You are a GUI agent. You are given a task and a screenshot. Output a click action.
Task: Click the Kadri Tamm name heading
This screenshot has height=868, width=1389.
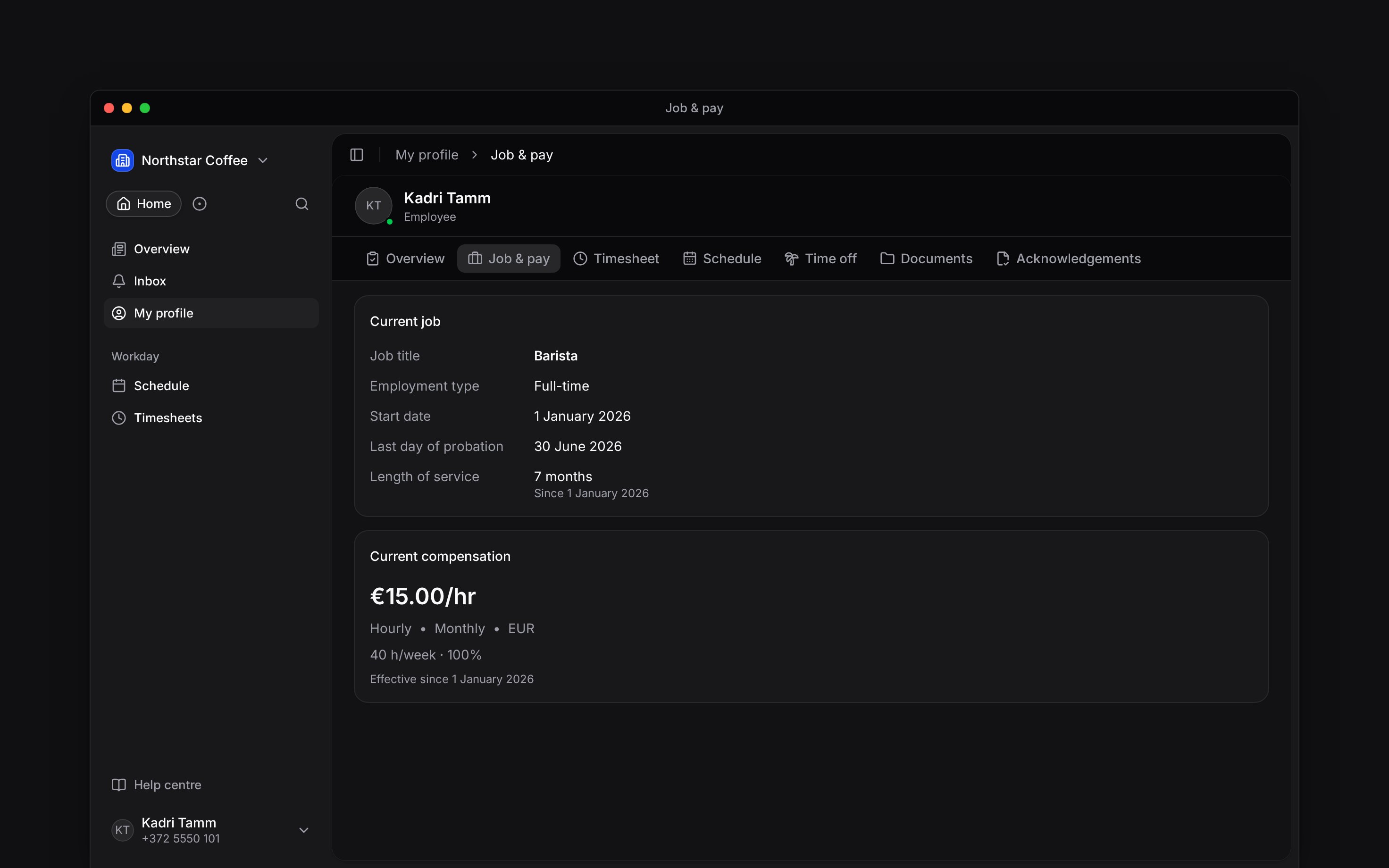click(447, 198)
